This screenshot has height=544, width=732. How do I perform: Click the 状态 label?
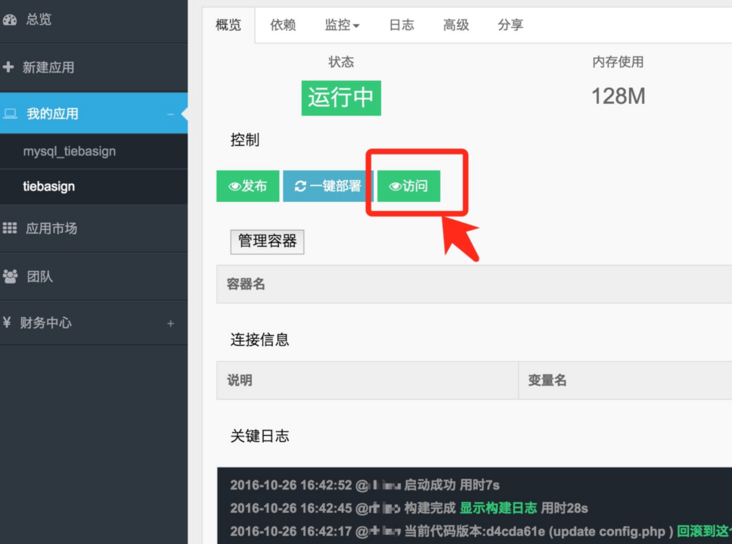pos(341,62)
